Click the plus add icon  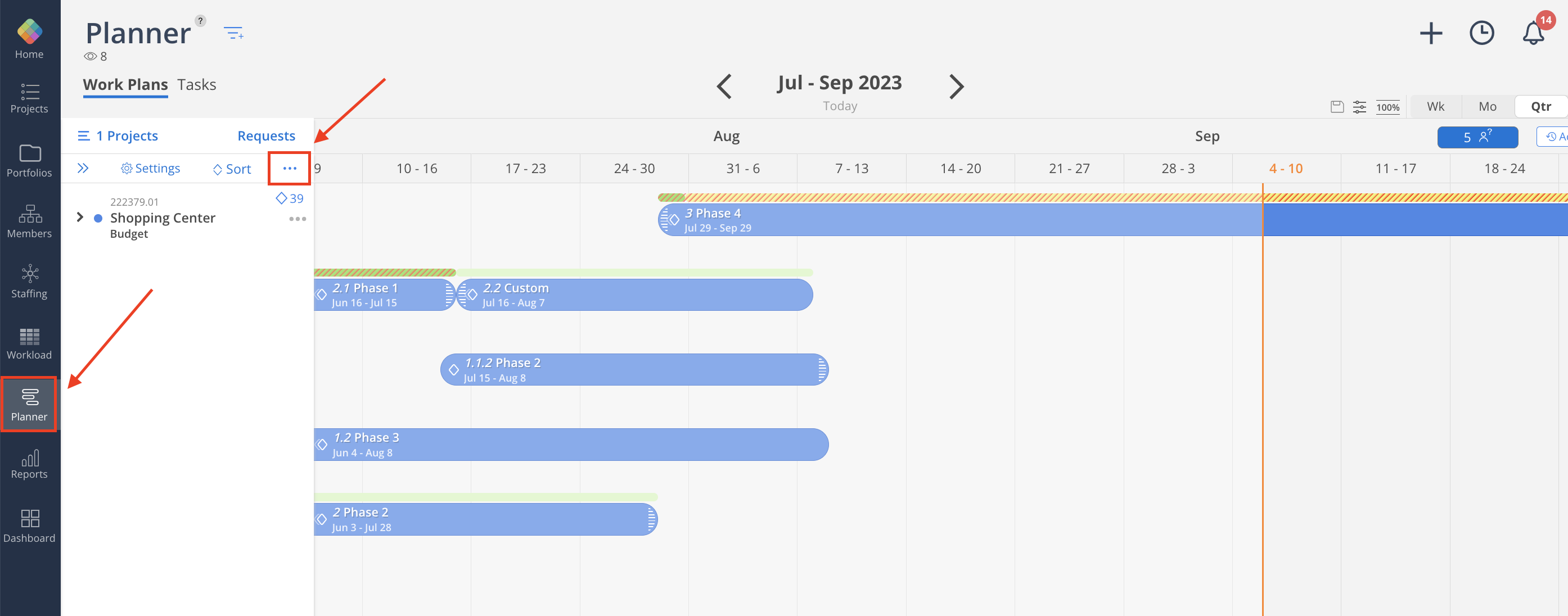(x=1430, y=33)
